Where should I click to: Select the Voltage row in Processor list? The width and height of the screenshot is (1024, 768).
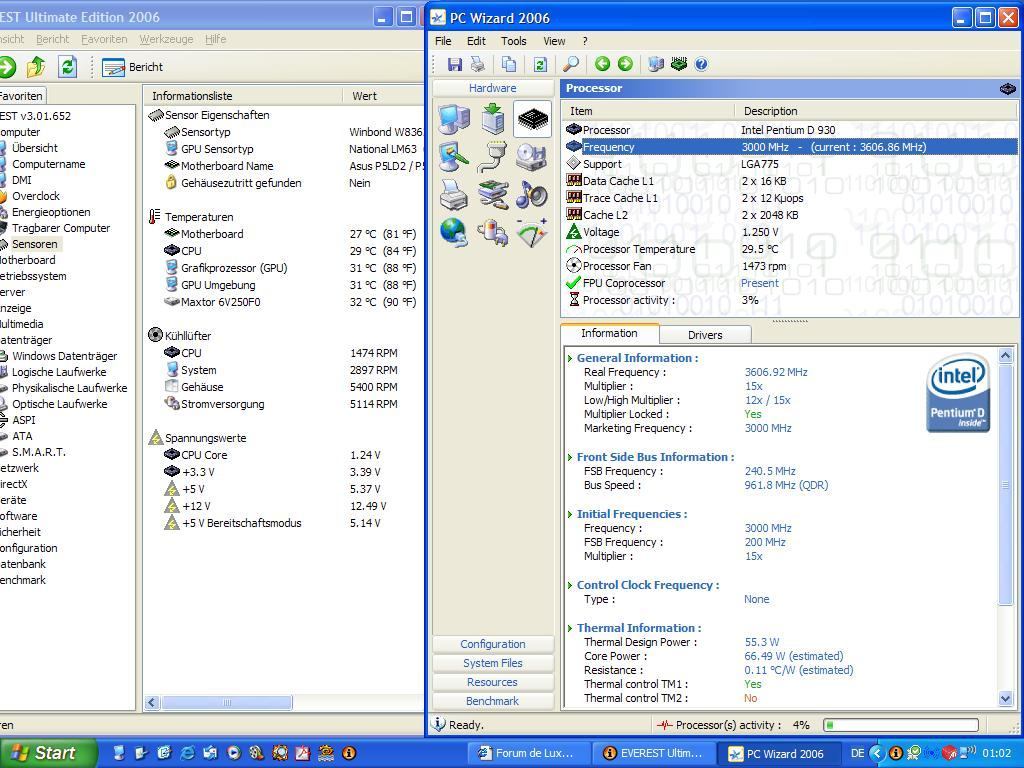click(x=790, y=232)
